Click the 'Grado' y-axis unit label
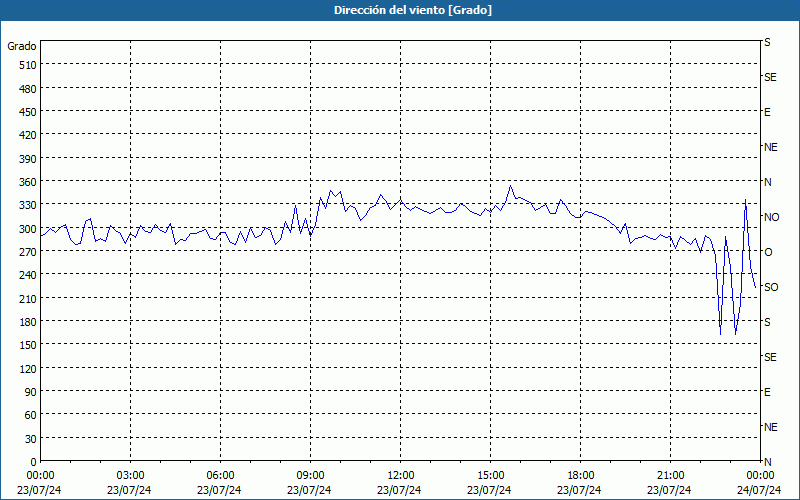This screenshot has width=800, height=500. (22, 46)
